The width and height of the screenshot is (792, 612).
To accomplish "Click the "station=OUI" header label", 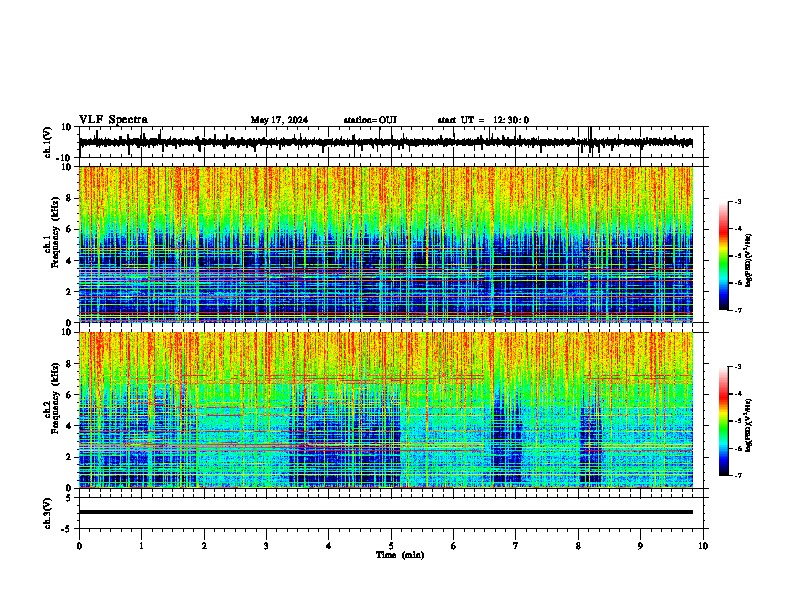I will [370, 120].
